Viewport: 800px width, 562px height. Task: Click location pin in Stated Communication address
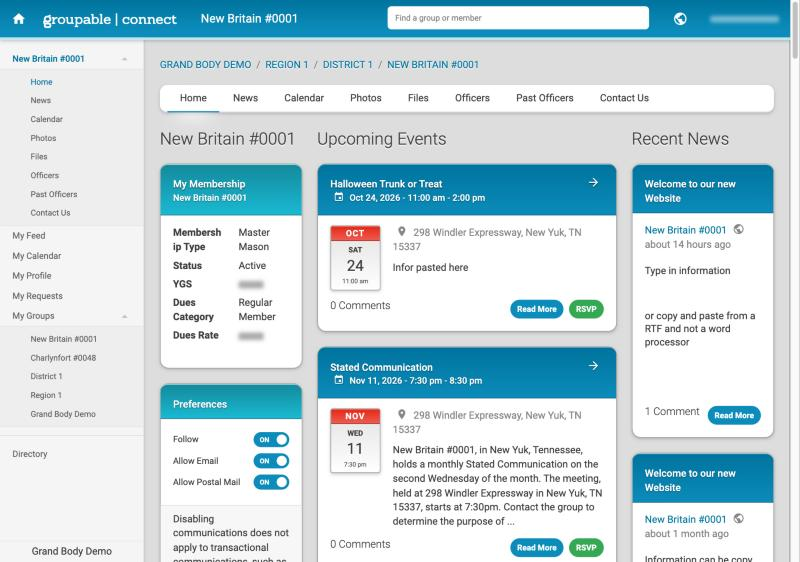[402, 415]
